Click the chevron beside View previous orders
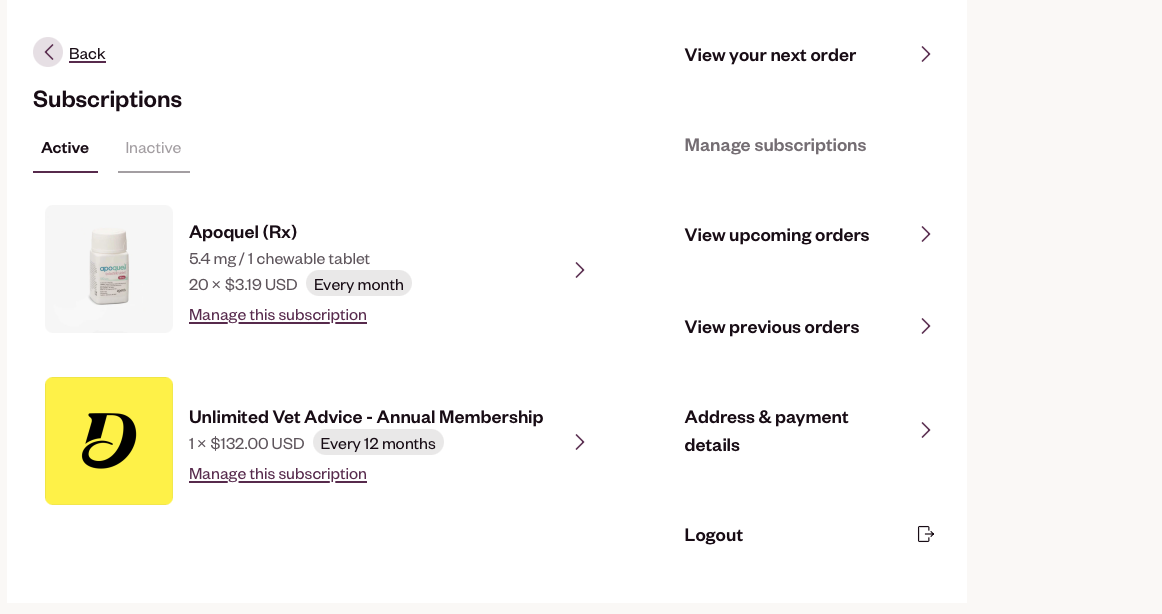Image resolution: width=1162 pixels, height=614 pixels. (926, 326)
